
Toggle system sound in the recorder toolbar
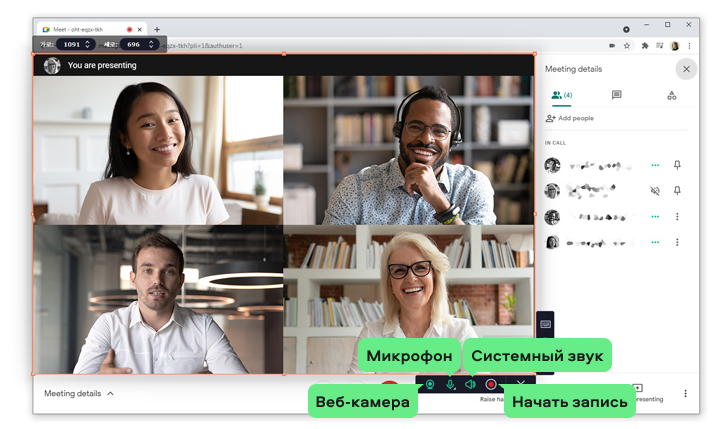[470, 385]
